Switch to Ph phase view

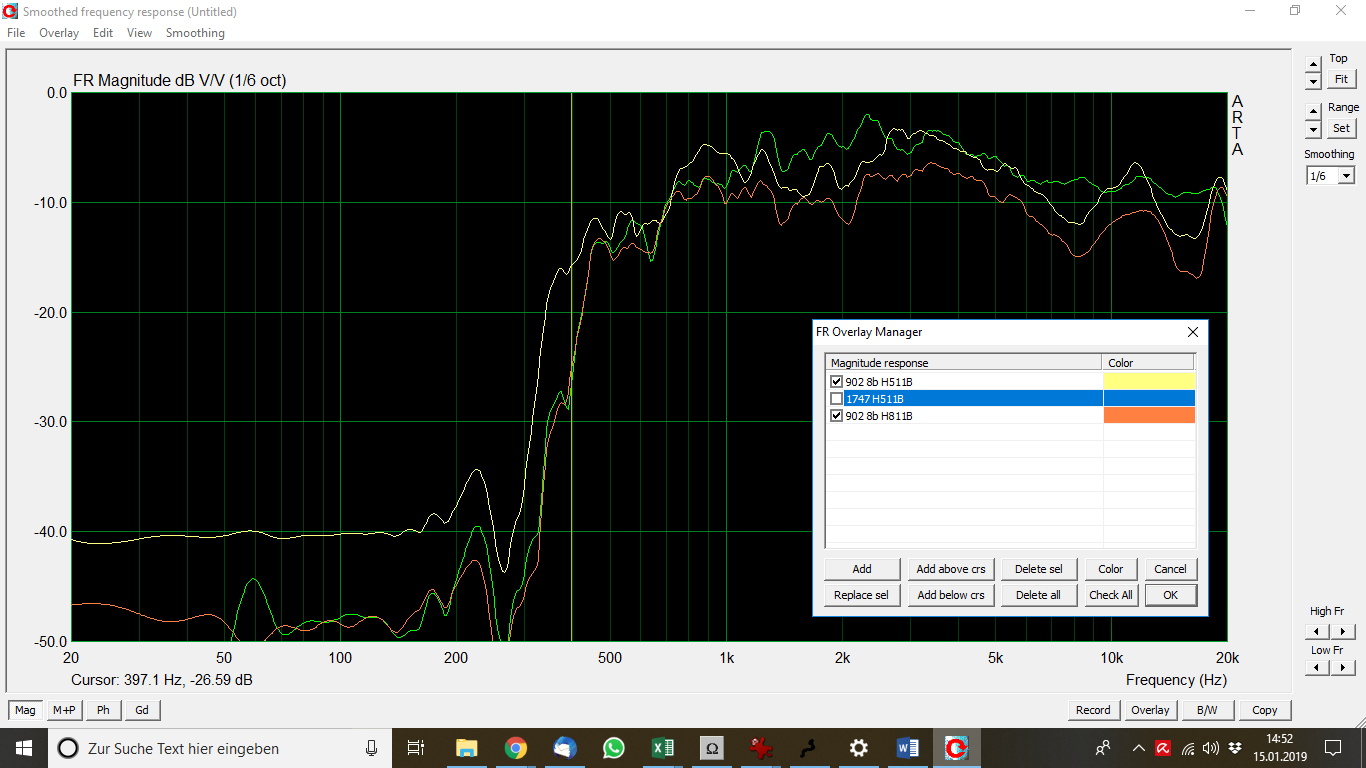(103, 710)
